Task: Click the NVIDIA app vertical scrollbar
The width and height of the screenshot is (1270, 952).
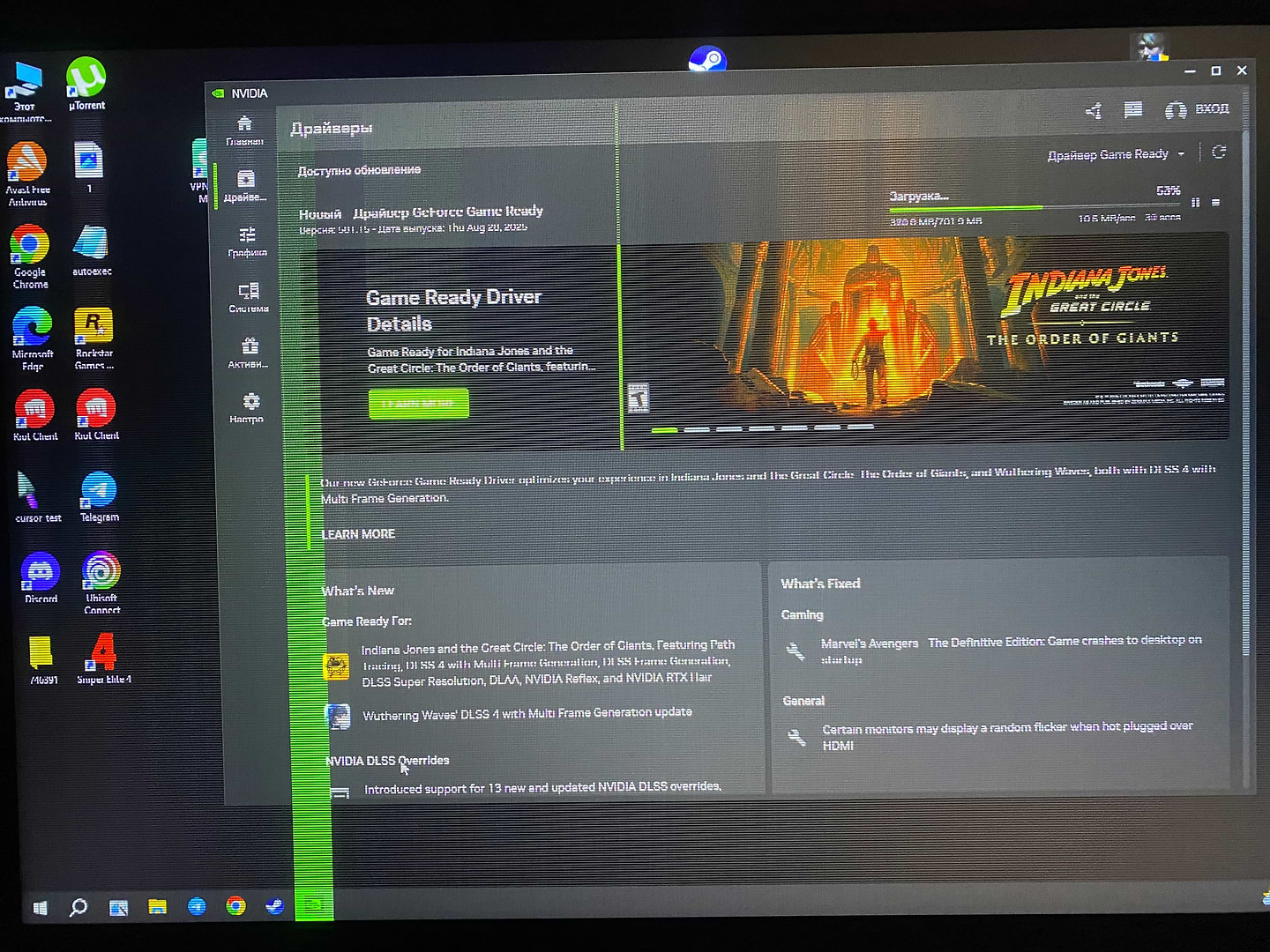Action: [x=1245, y=392]
